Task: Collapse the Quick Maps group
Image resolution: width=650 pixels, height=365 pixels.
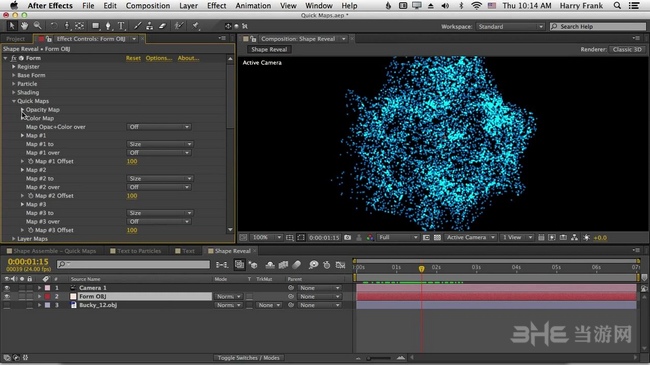Action: 14,101
